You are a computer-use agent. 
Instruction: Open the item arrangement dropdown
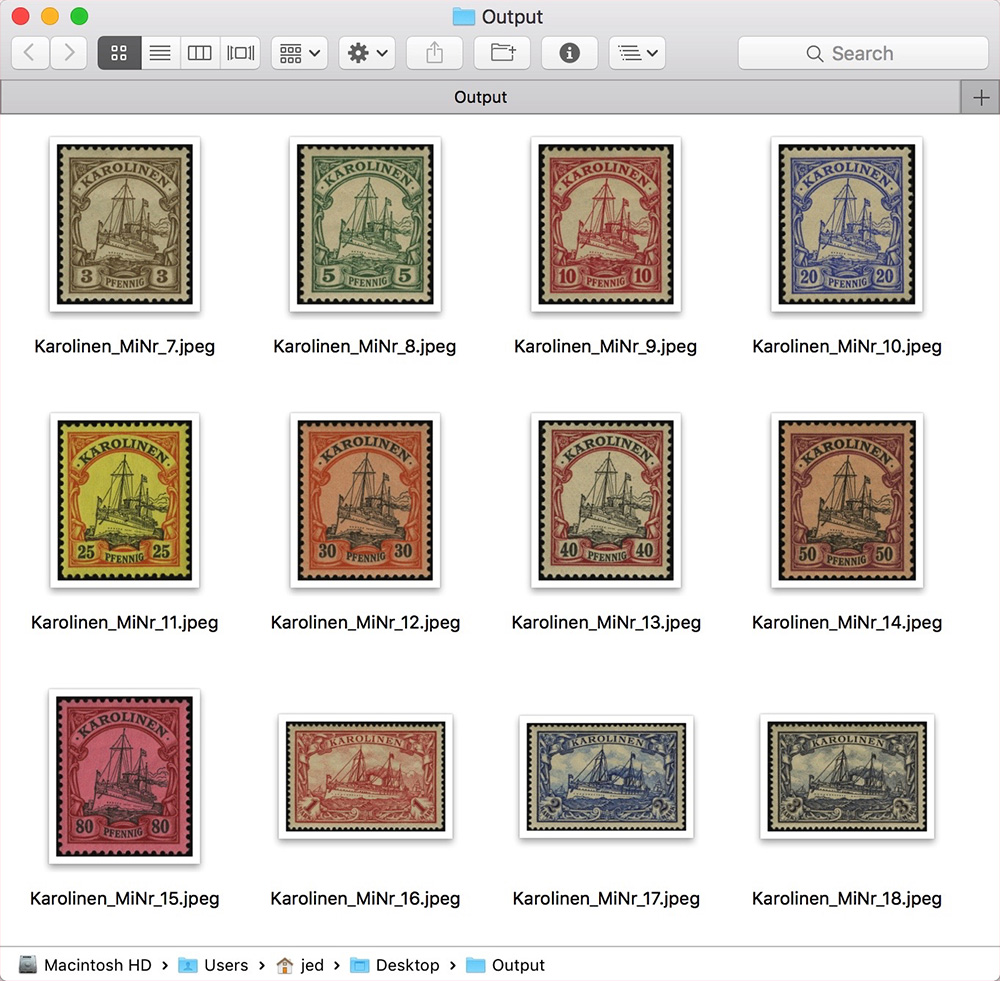point(299,52)
